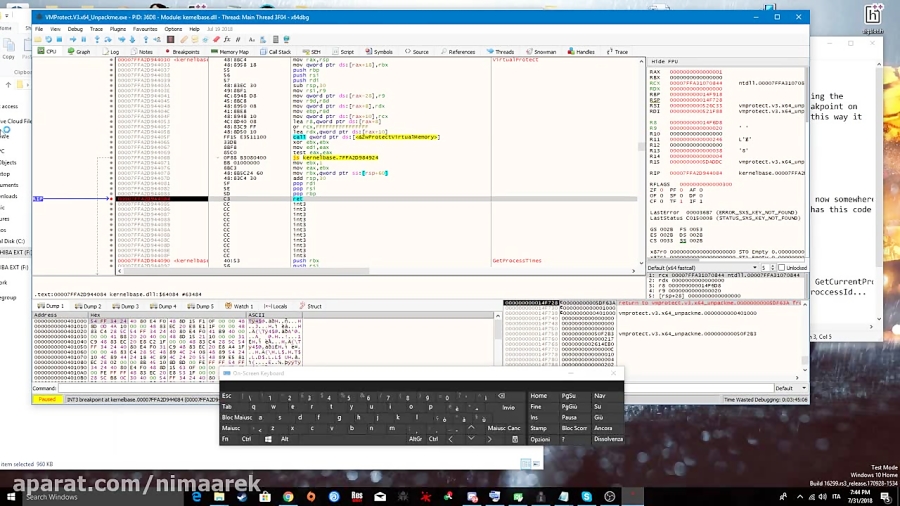Open the Struct tab
Image resolution: width=900 pixels, height=506 pixels.
click(311, 306)
